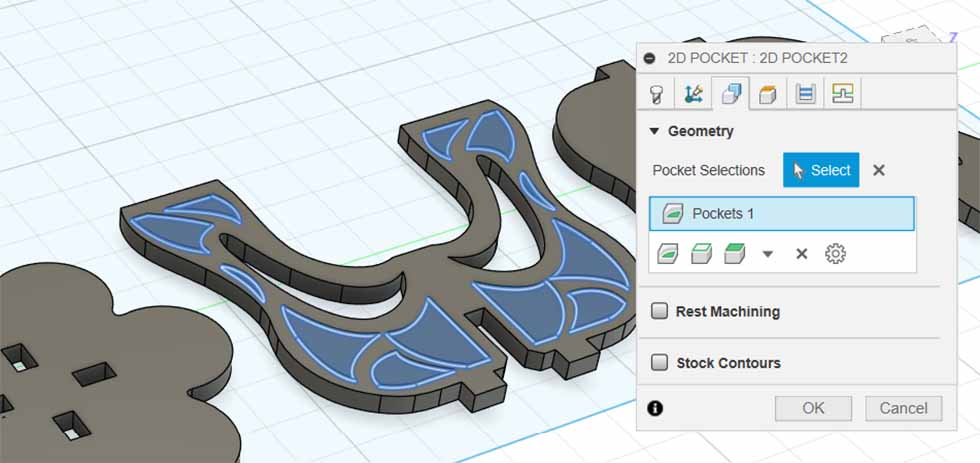
Task: Choose the face contour selection icon
Action: (668, 254)
